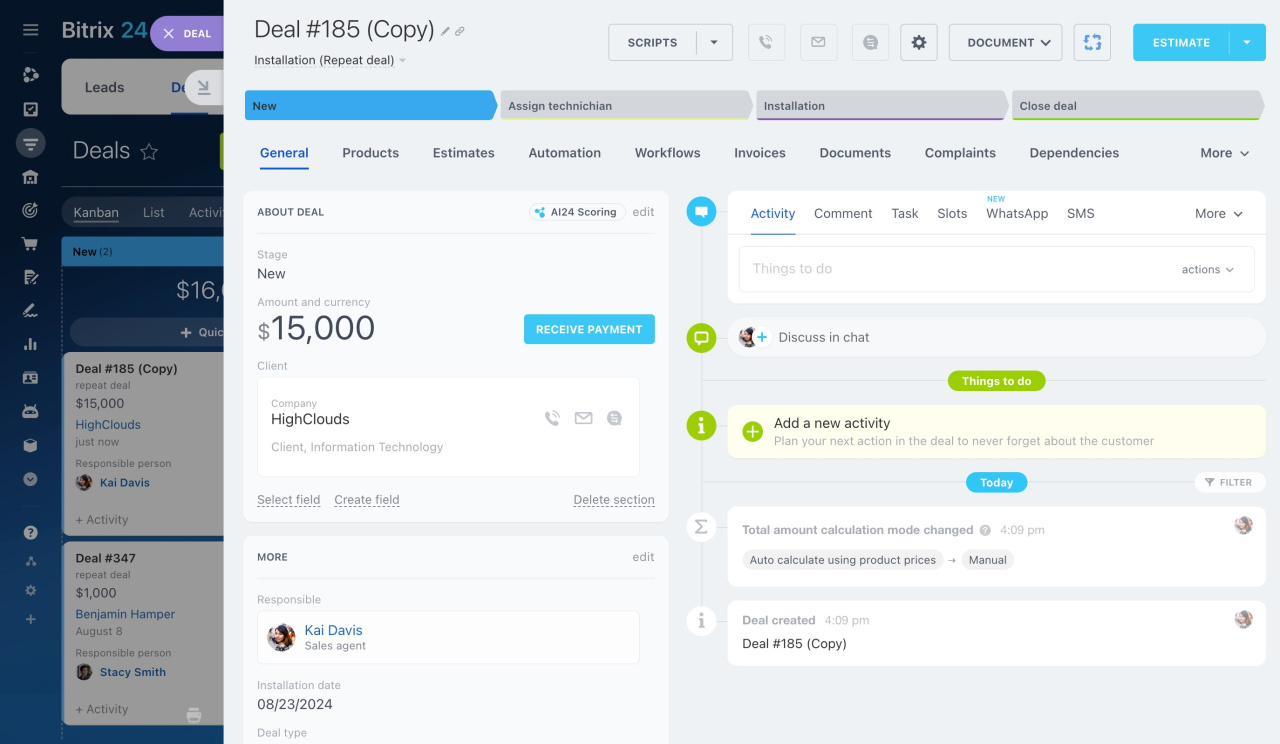Click the Things to do input field
Image resolution: width=1280 pixels, height=744 pixels.
(x=950, y=269)
